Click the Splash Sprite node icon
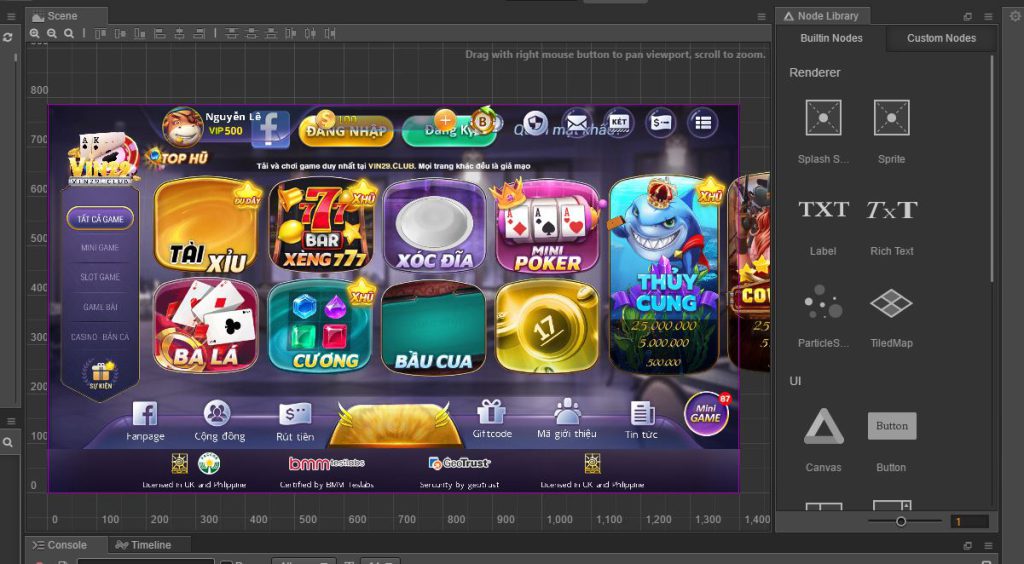 pos(823,118)
